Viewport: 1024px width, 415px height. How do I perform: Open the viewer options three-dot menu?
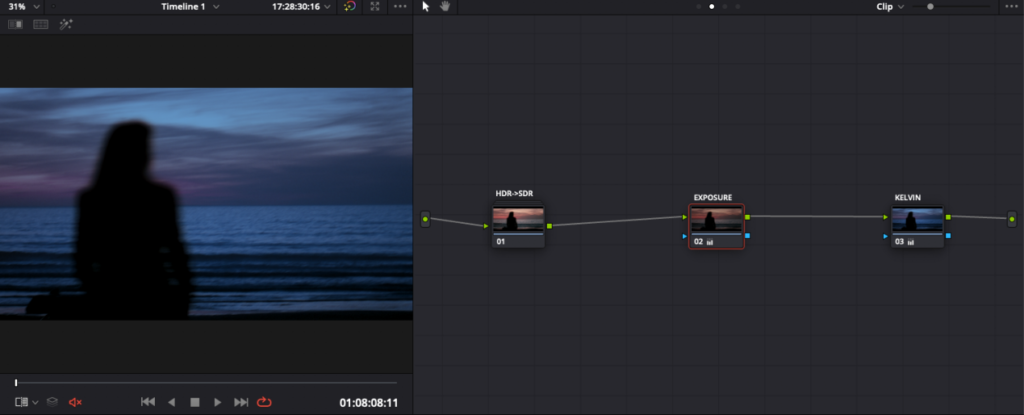coord(400,7)
